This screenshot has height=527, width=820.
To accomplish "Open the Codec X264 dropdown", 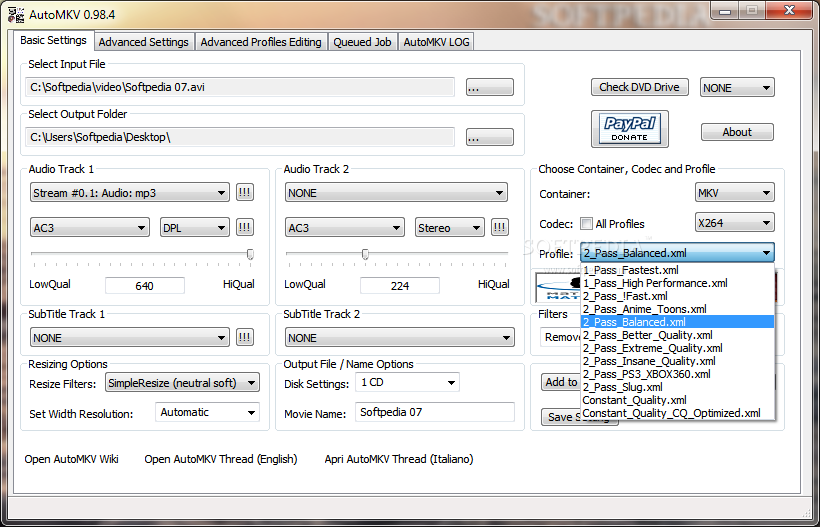I will pos(734,223).
